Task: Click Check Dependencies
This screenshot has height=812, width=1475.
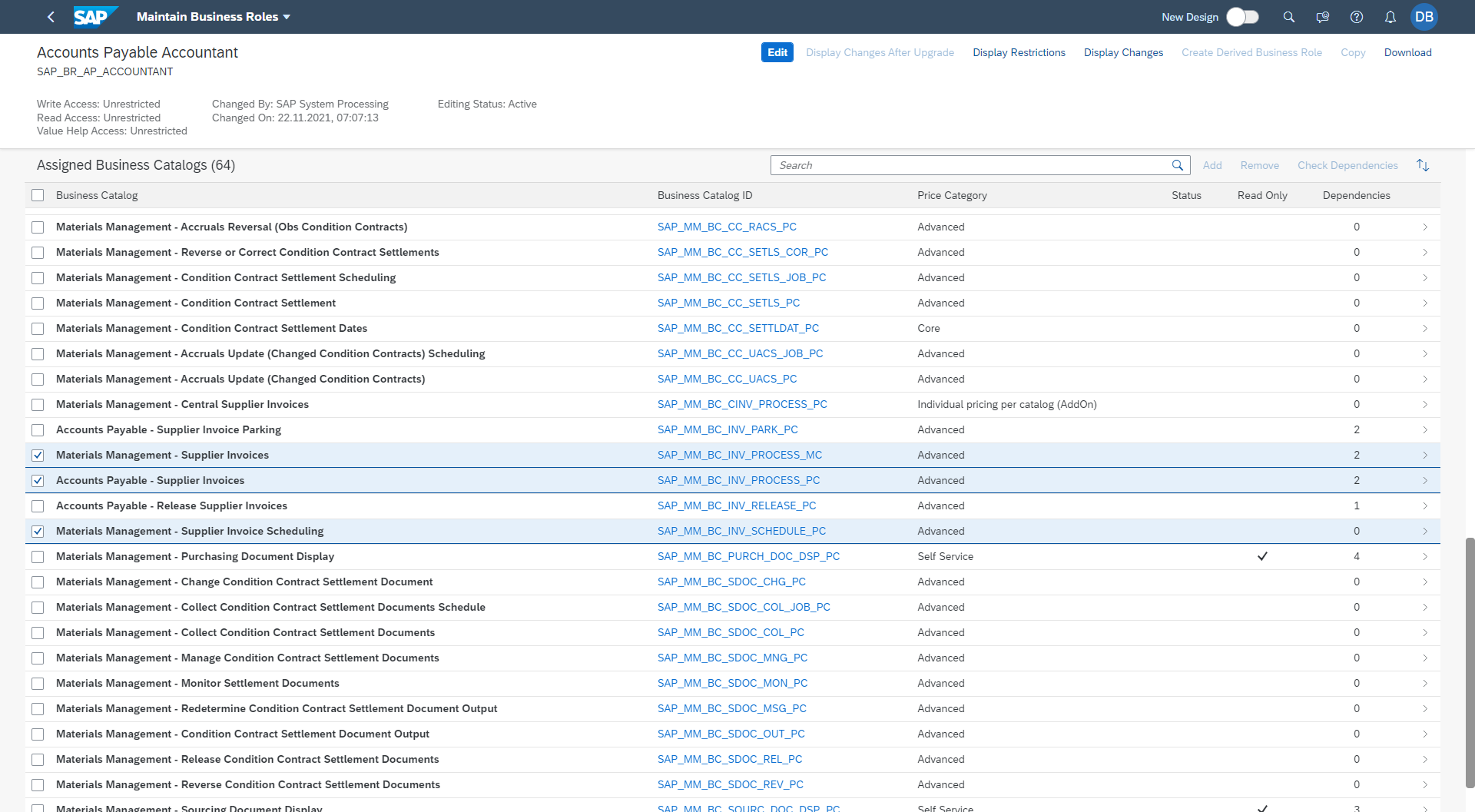Action: [x=1347, y=165]
